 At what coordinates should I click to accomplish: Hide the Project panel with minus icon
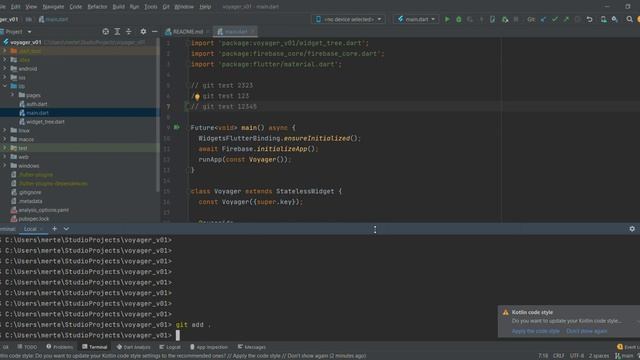pos(154,31)
